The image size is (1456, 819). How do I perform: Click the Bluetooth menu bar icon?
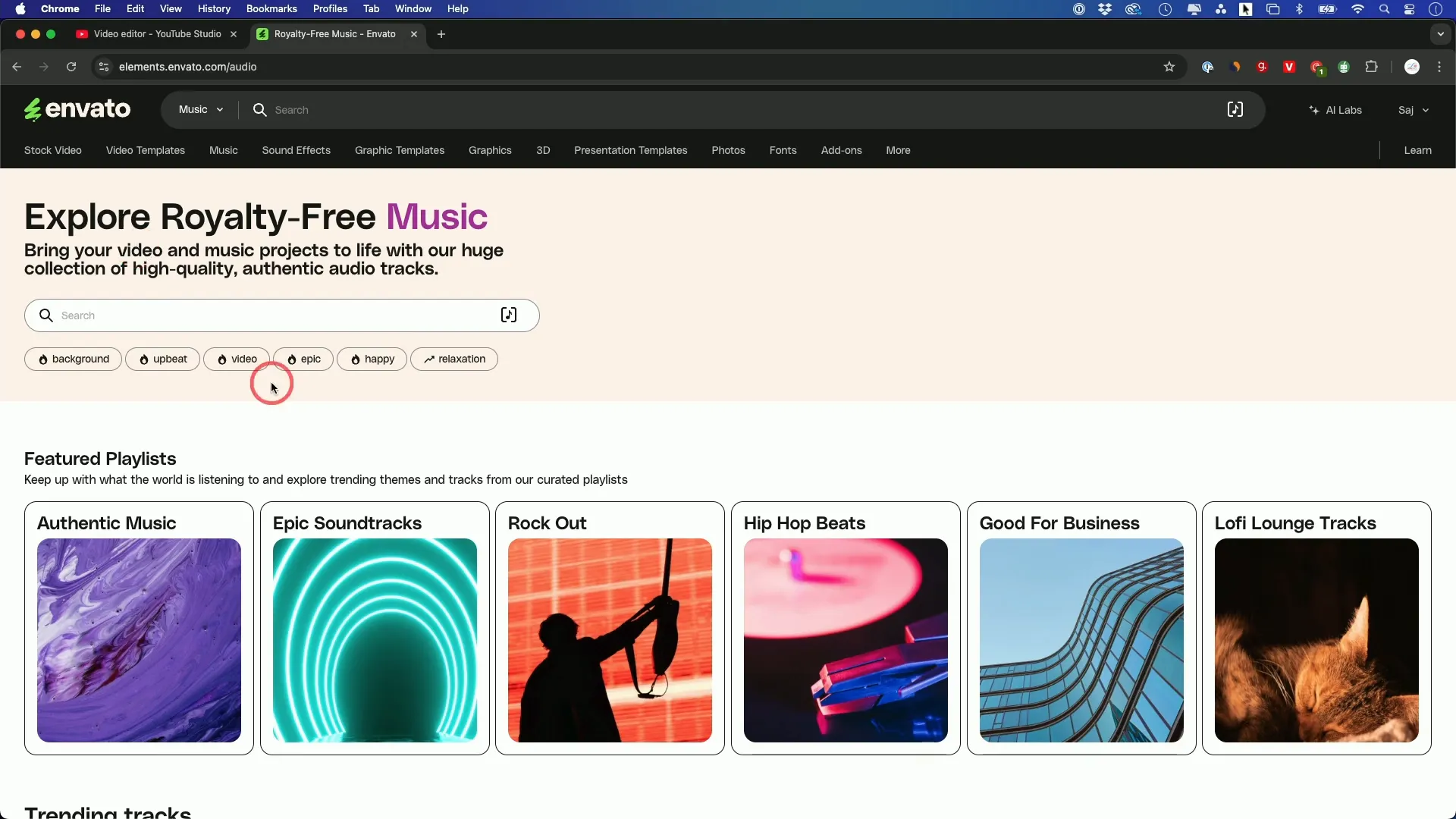tap(1299, 9)
